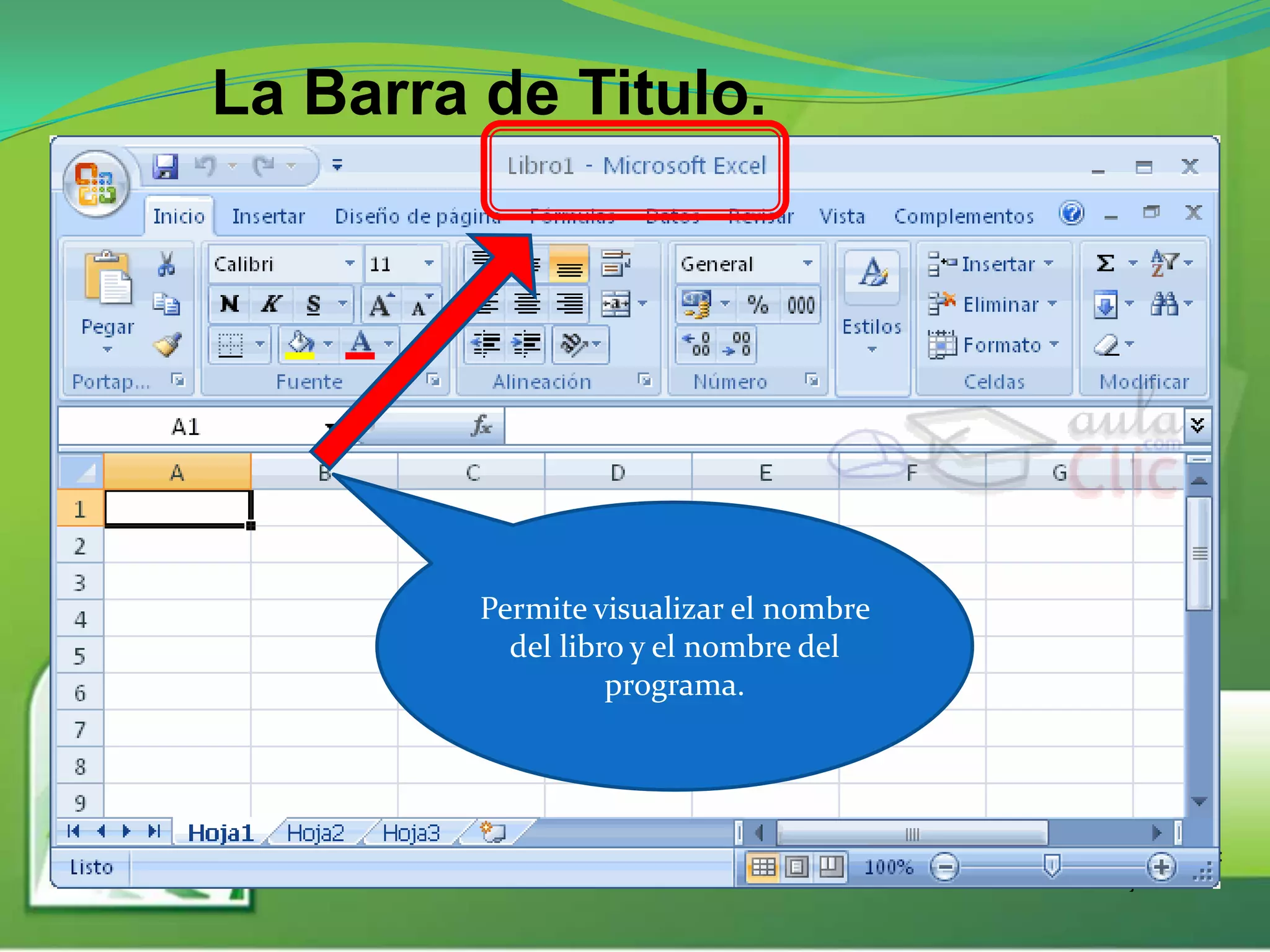1270x952 pixels.
Task: Apply thousands separator 000 style
Action: pos(801,304)
